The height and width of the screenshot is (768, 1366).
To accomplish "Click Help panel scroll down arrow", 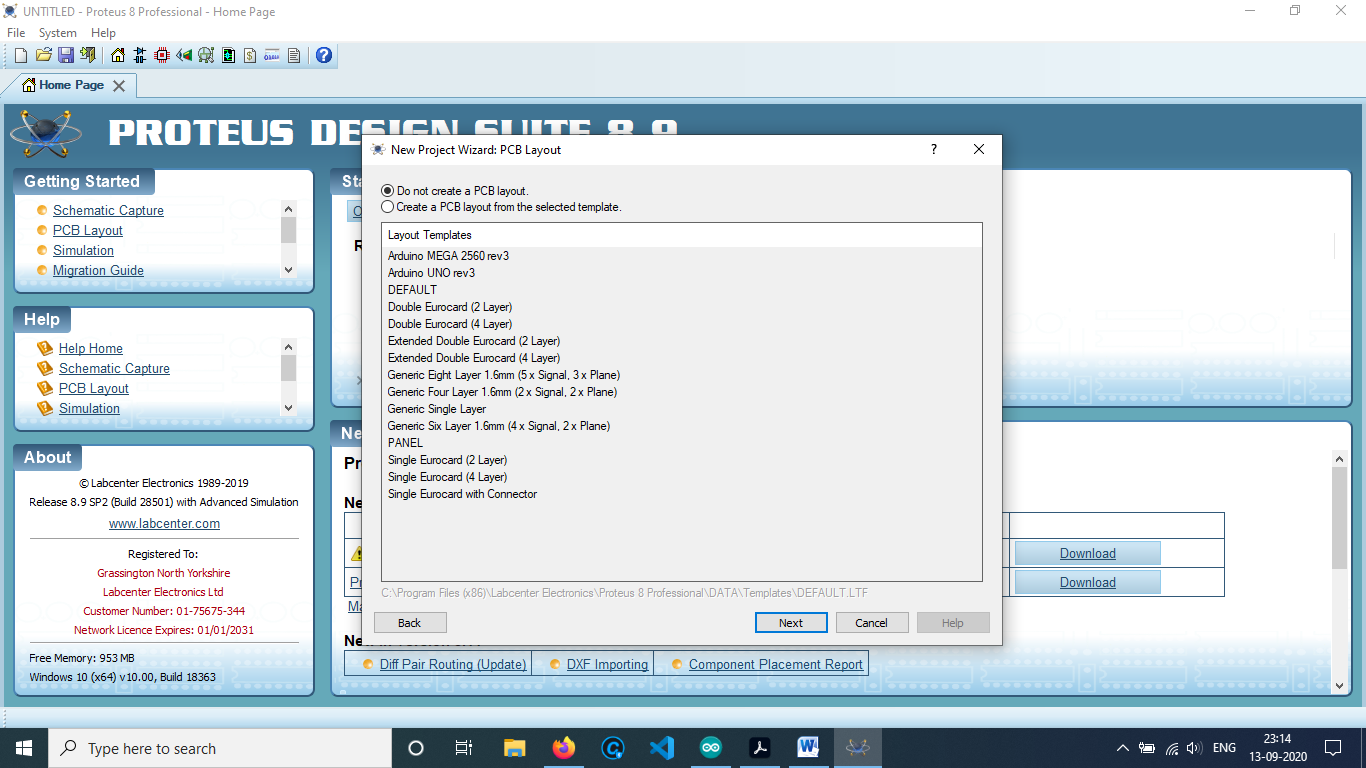I will pyautogui.click(x=289, y=407).
